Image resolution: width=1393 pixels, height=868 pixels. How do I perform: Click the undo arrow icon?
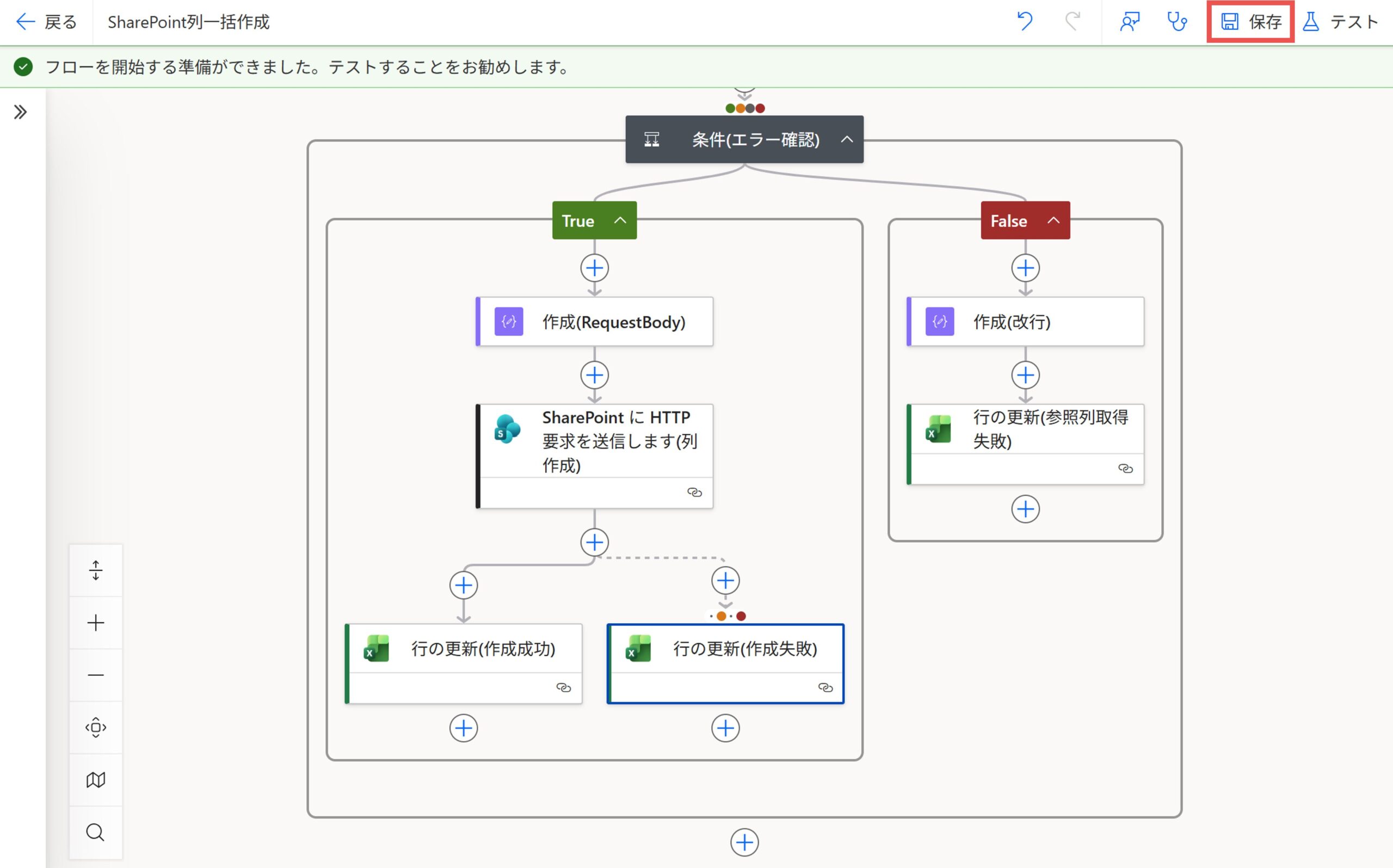pos(1025,22)
